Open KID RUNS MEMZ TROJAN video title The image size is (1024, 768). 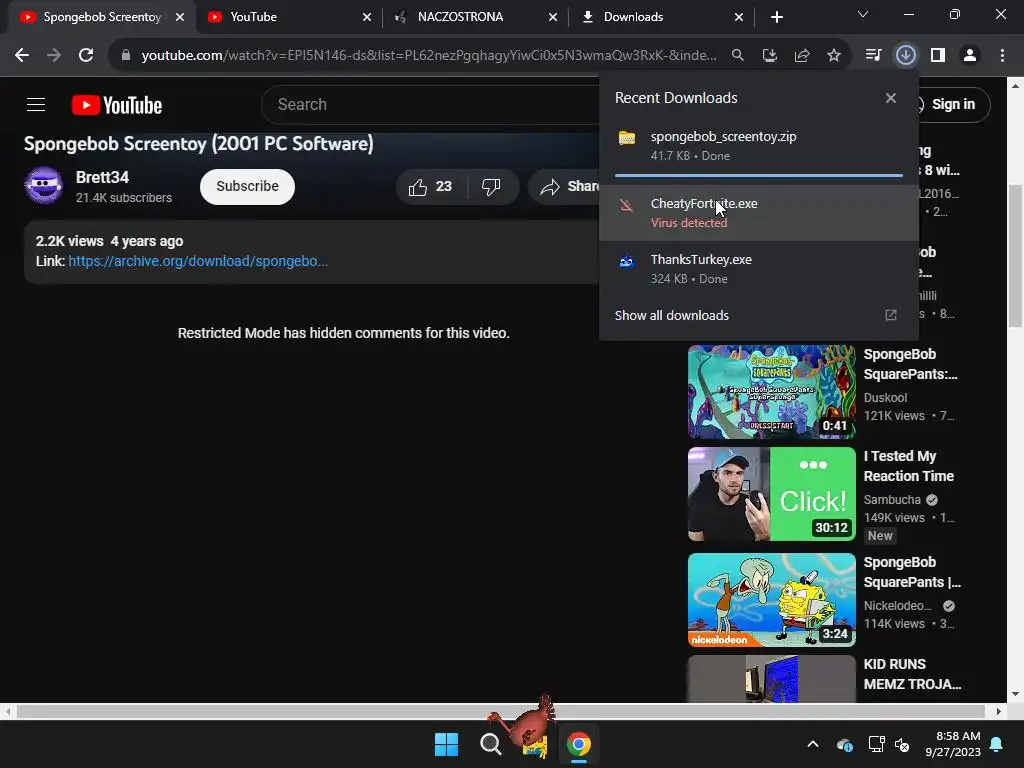click(912, 674)
